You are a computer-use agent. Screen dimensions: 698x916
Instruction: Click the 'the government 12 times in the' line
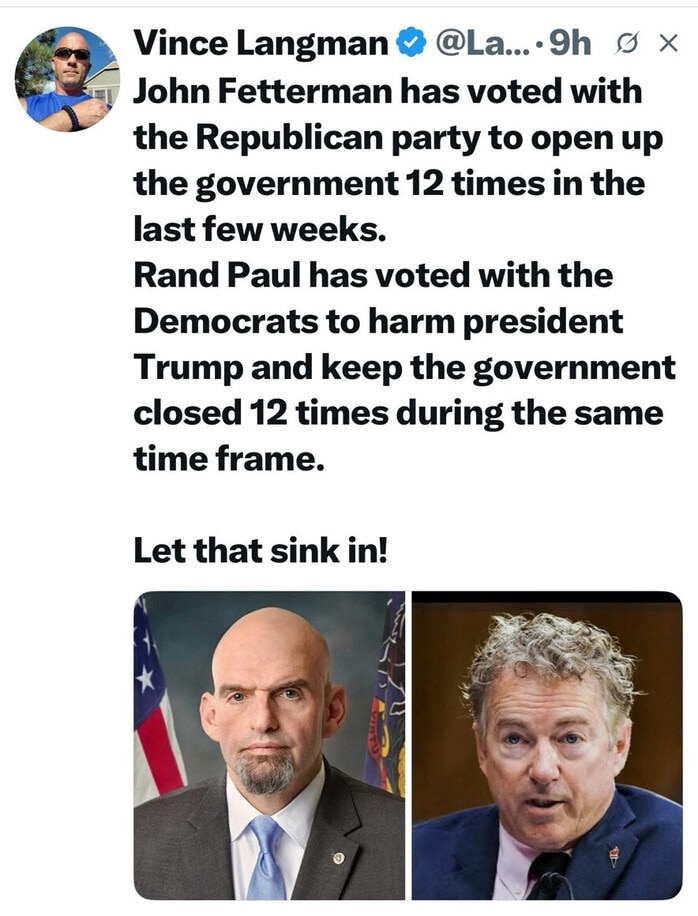pos(390,183)
